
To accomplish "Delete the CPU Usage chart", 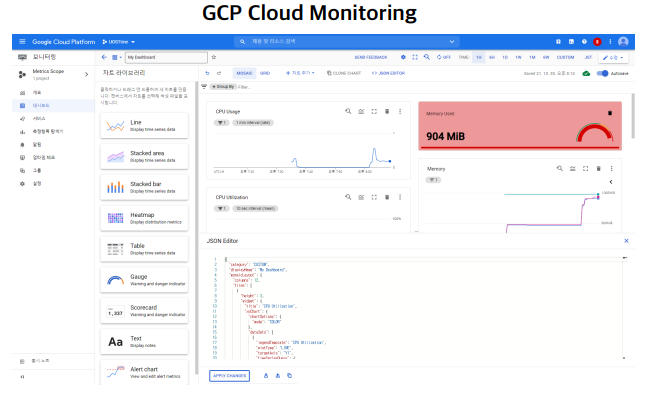I will 387,112.
